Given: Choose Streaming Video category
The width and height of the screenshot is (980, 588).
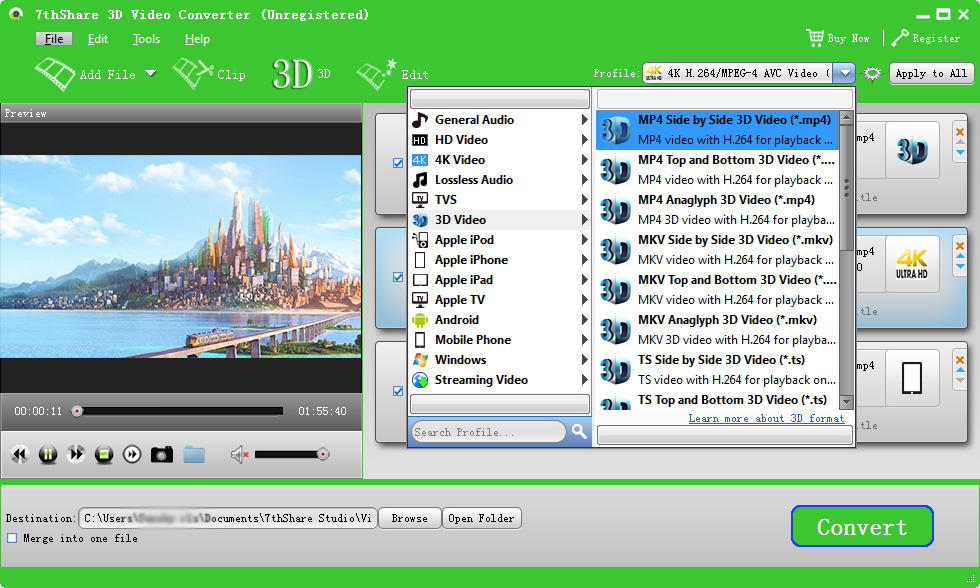Looking at the screenshot, I should click(x=501, y=379).
